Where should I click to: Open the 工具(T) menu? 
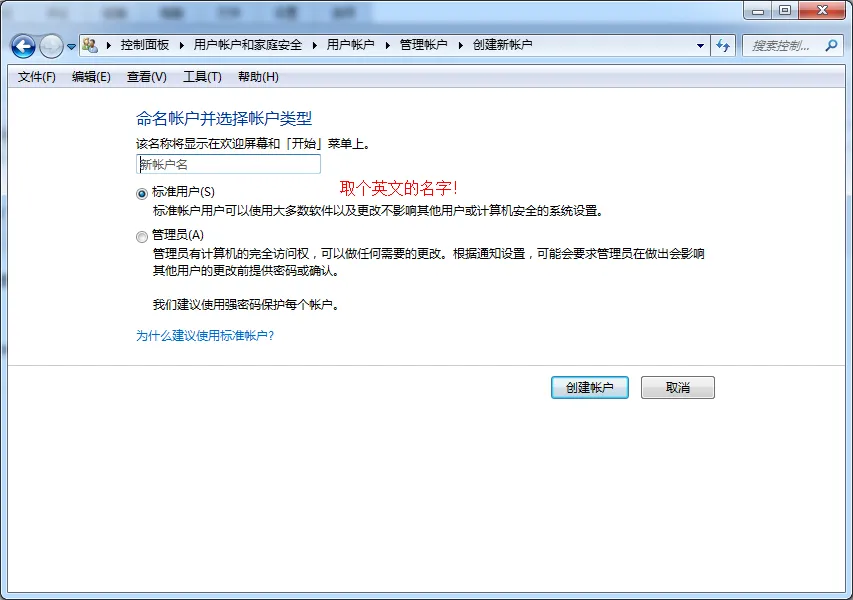202,77
